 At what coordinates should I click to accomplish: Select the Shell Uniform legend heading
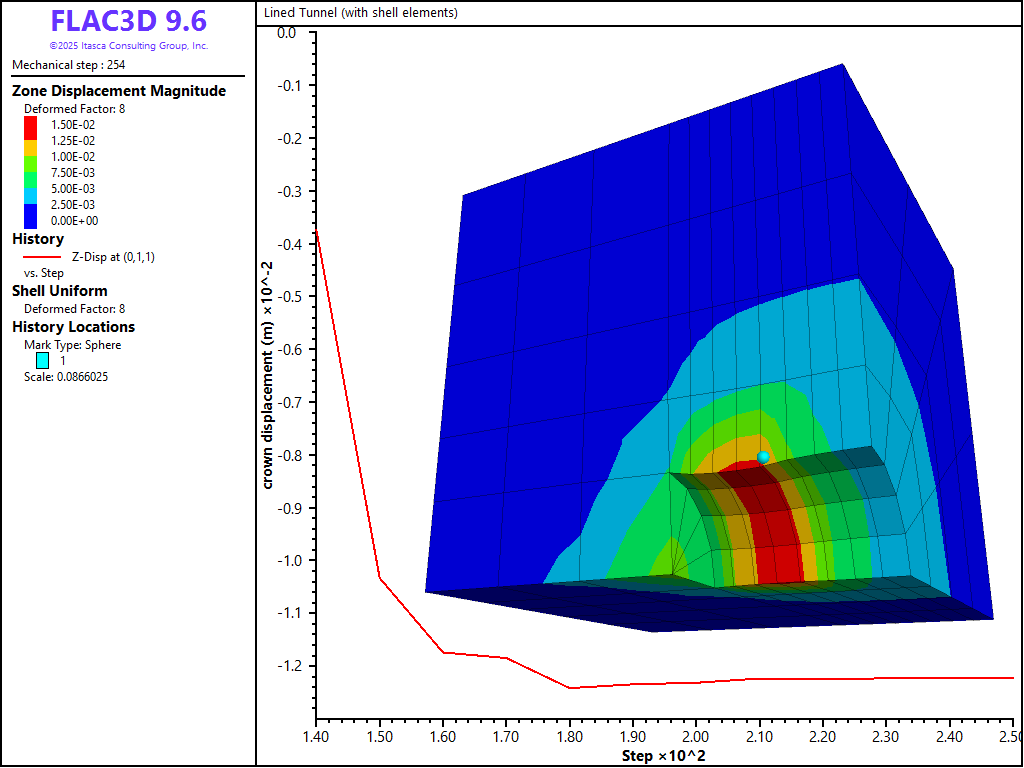60,291
